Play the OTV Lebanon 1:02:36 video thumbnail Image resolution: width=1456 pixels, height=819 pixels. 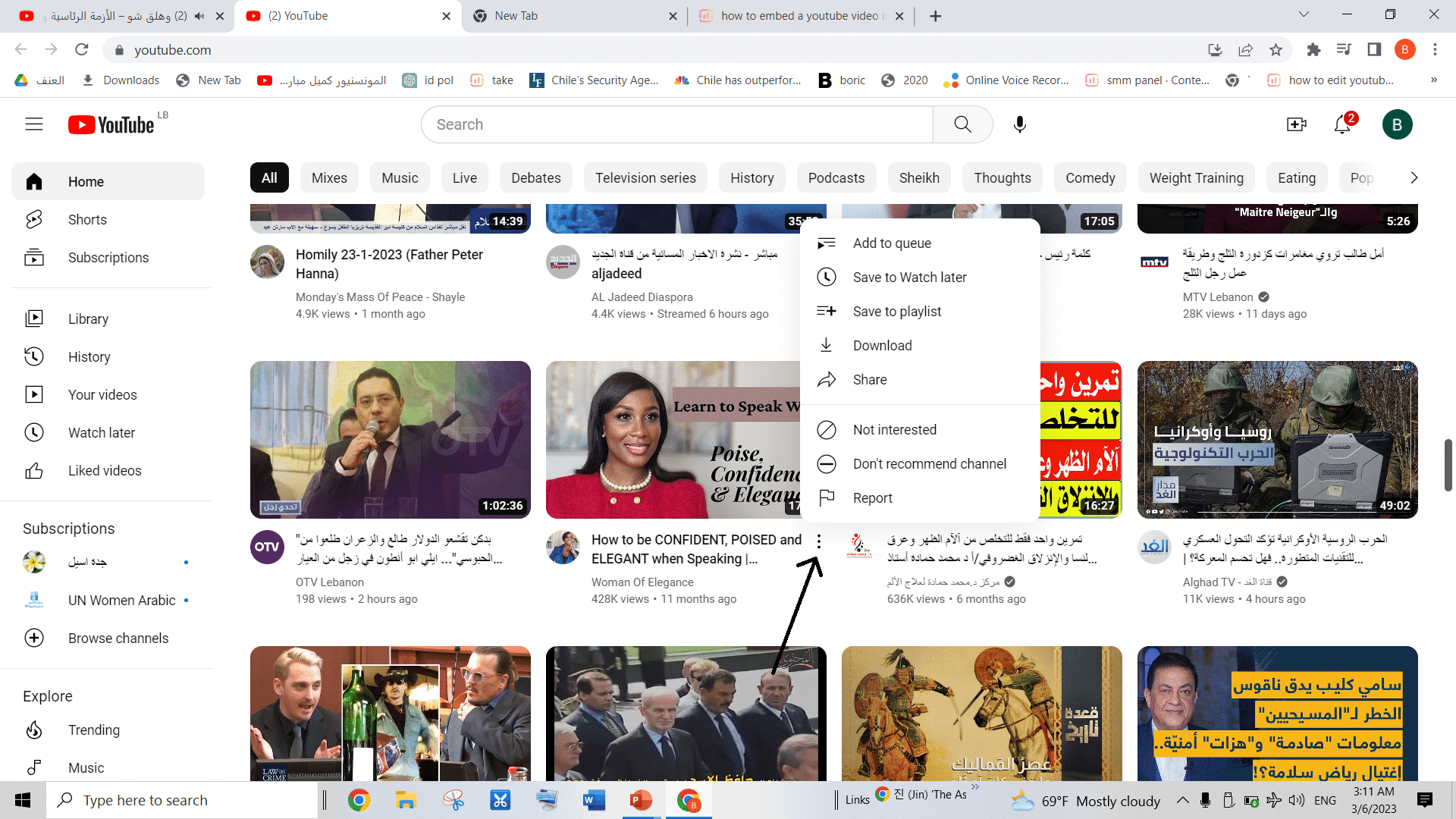point(391,440)
